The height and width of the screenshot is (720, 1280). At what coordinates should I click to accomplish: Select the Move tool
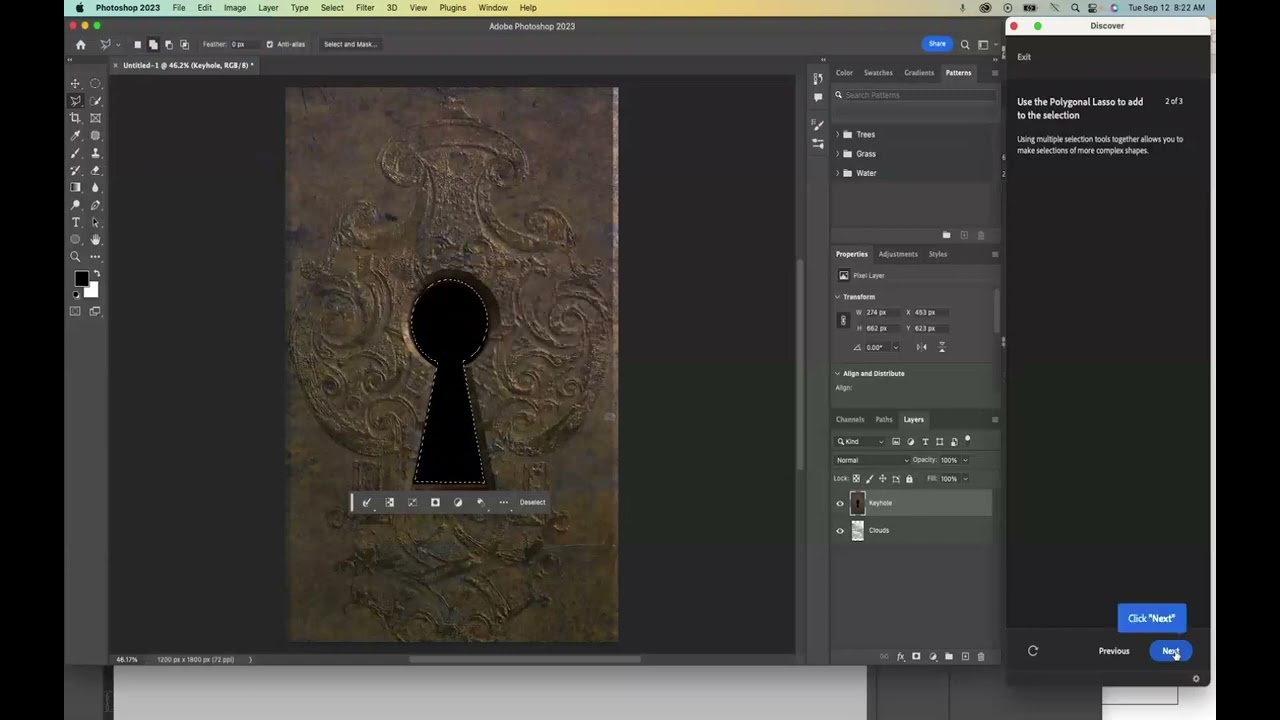75,84
